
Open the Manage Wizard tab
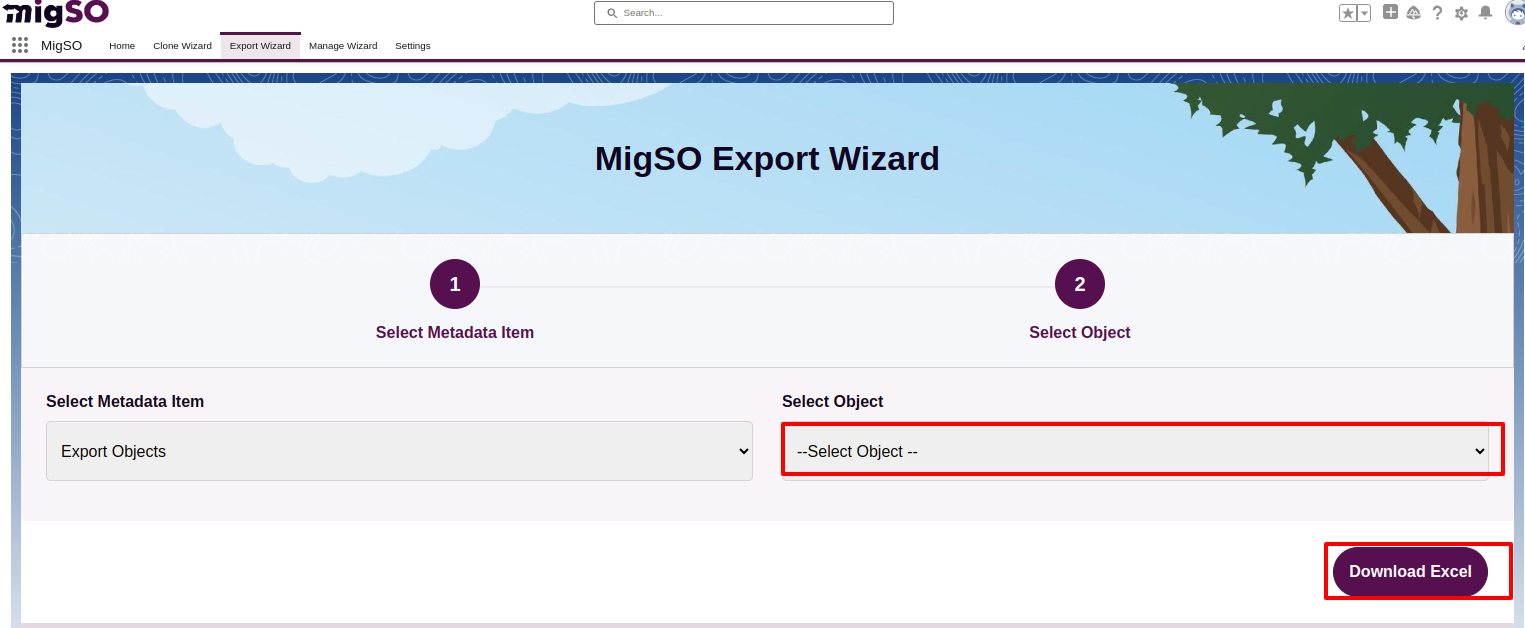(343, 46)
